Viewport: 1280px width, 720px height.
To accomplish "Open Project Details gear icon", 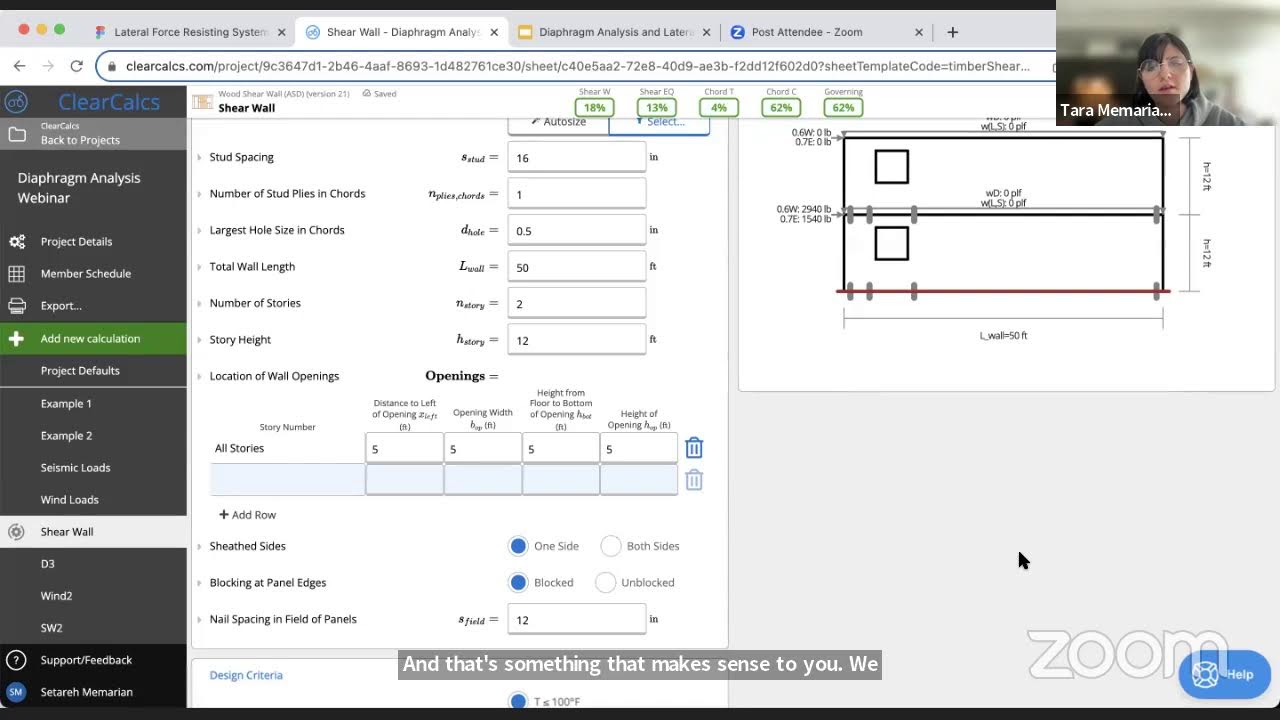I will [x=17, y=242].
